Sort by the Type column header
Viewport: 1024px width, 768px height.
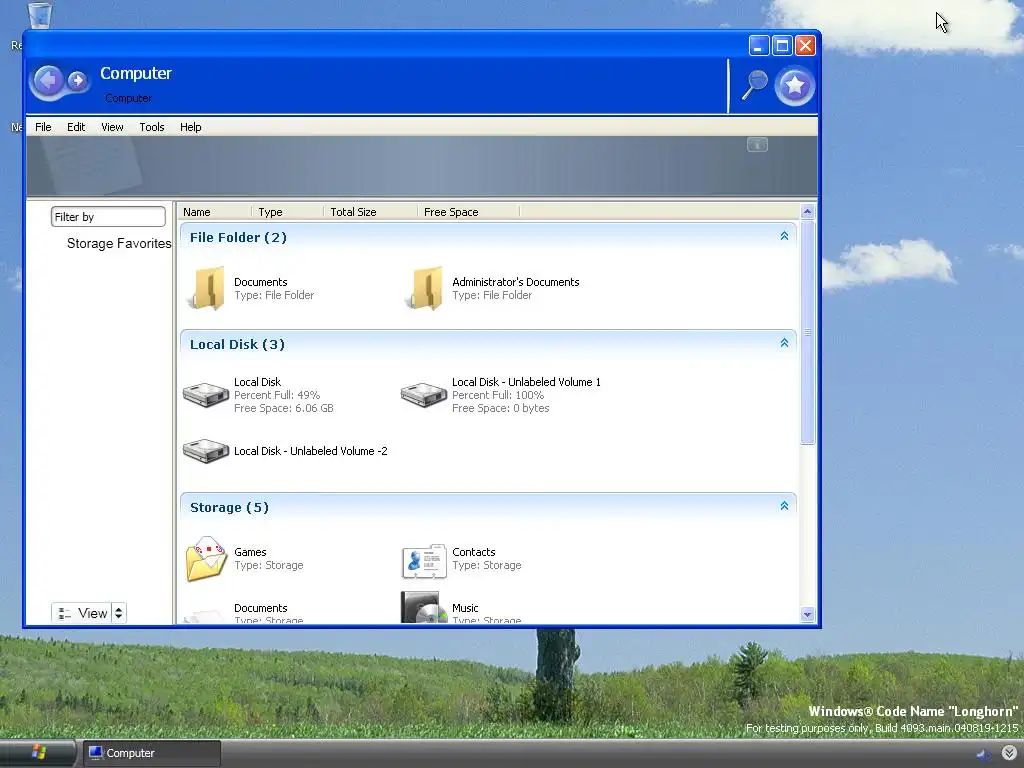(x=287, y=212)
